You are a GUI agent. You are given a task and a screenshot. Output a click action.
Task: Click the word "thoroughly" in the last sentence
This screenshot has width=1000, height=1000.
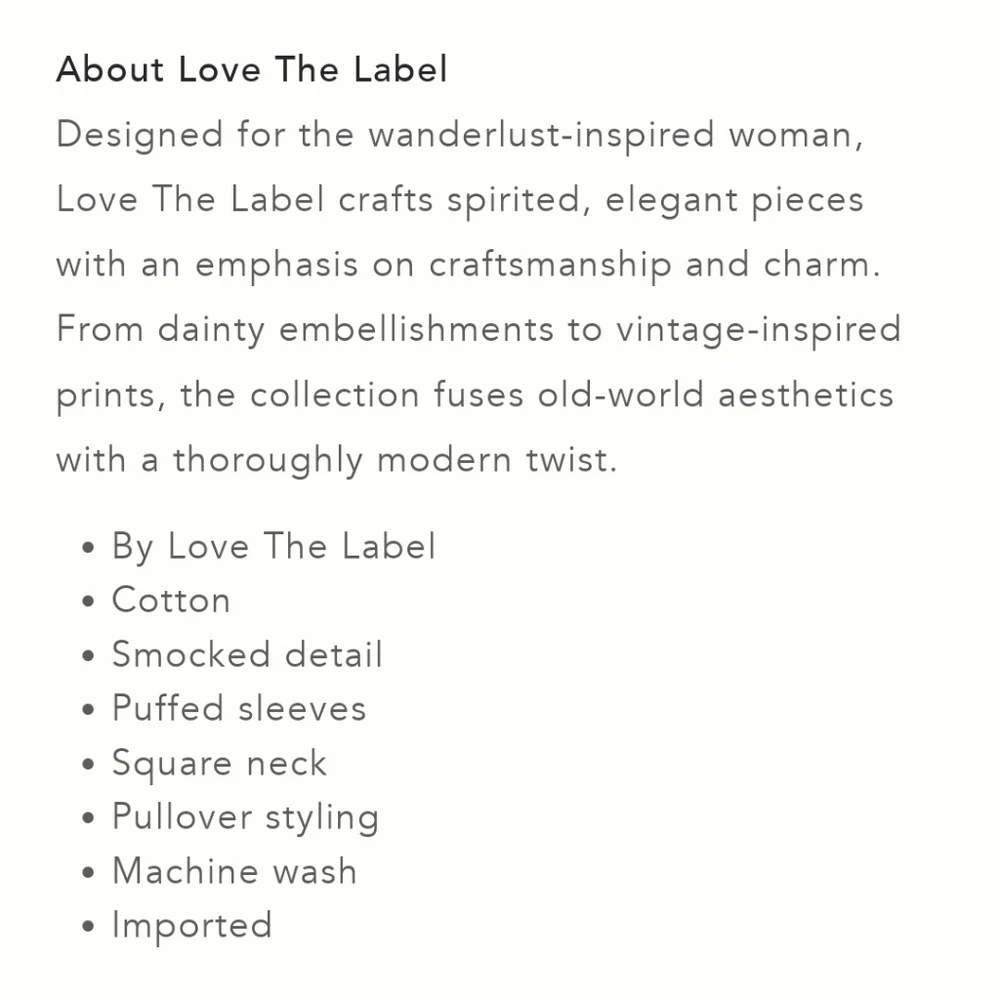(268, 461)
